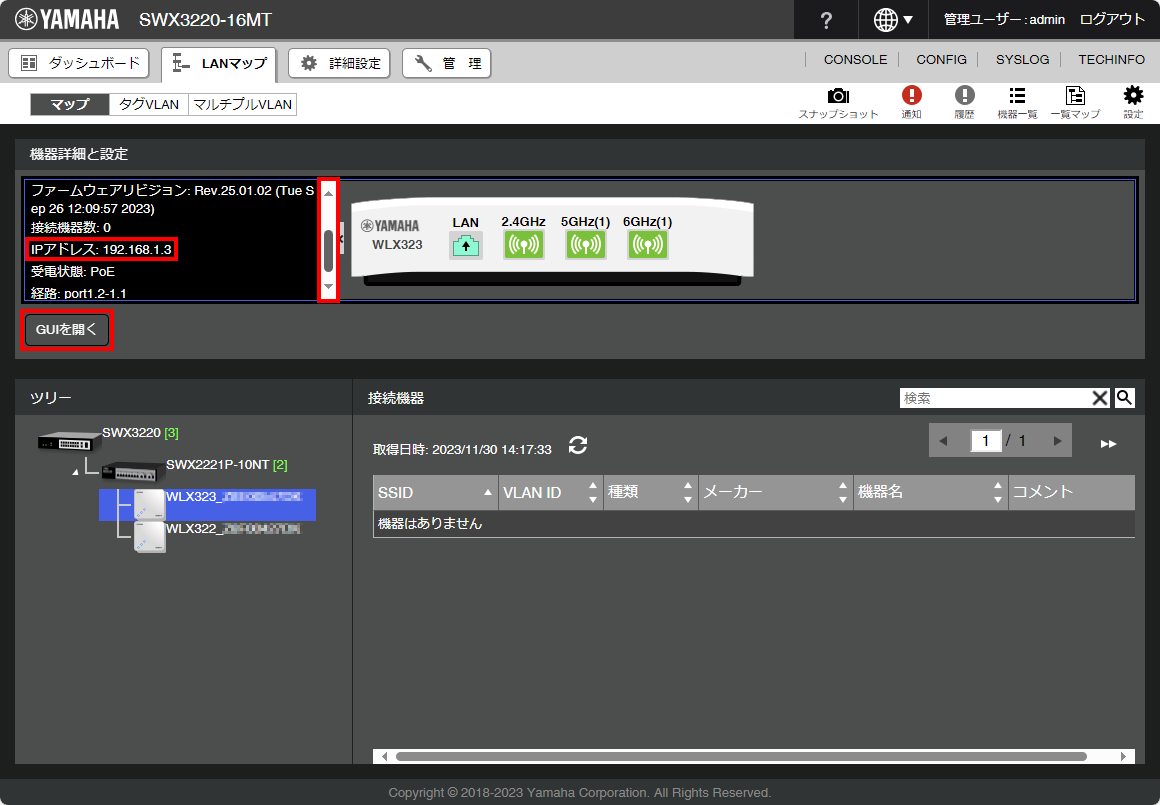Open the list map icon

1075,96
